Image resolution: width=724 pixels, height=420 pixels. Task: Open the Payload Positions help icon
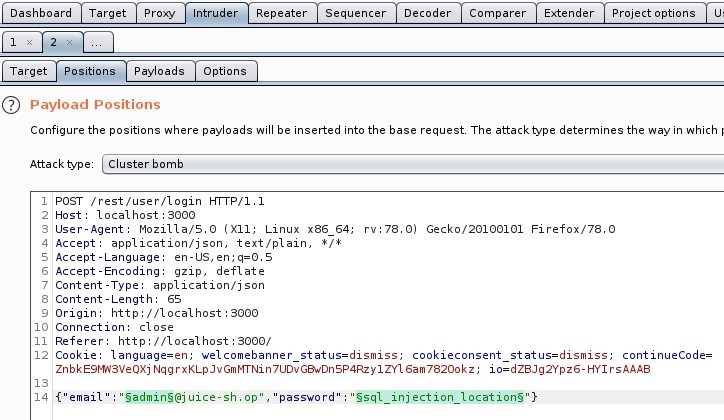coord(11,105)
